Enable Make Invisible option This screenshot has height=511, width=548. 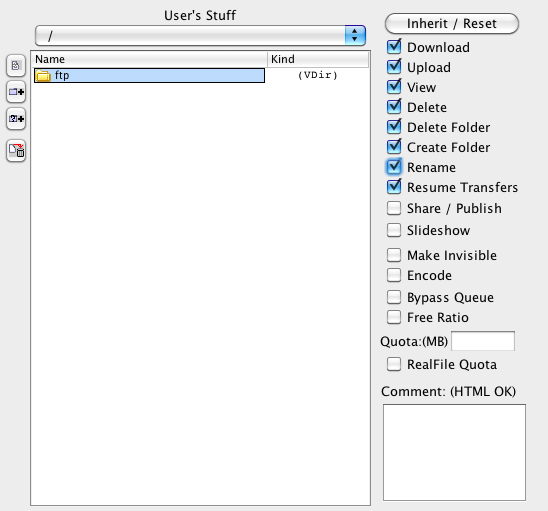[394, 255]
